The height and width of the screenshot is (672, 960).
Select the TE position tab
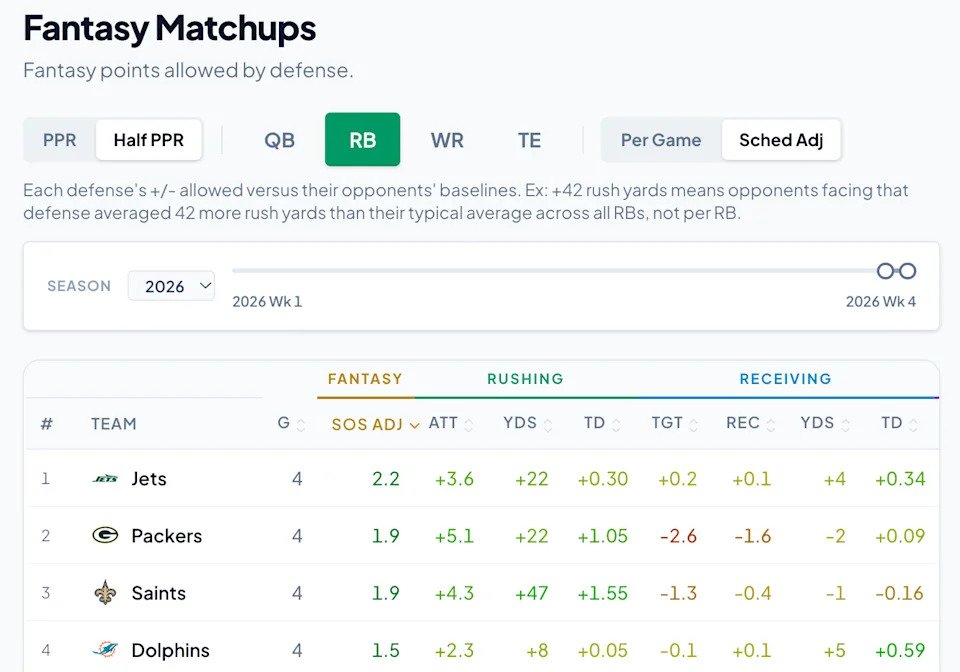point(530,140)
